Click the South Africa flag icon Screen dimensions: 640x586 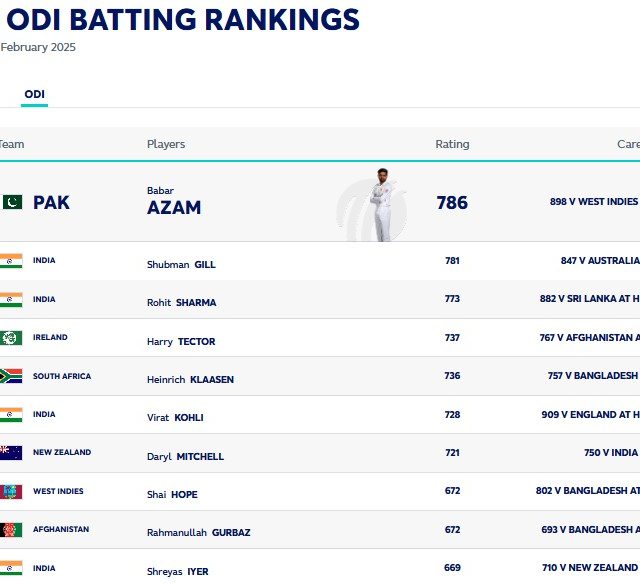click(11, 376)
